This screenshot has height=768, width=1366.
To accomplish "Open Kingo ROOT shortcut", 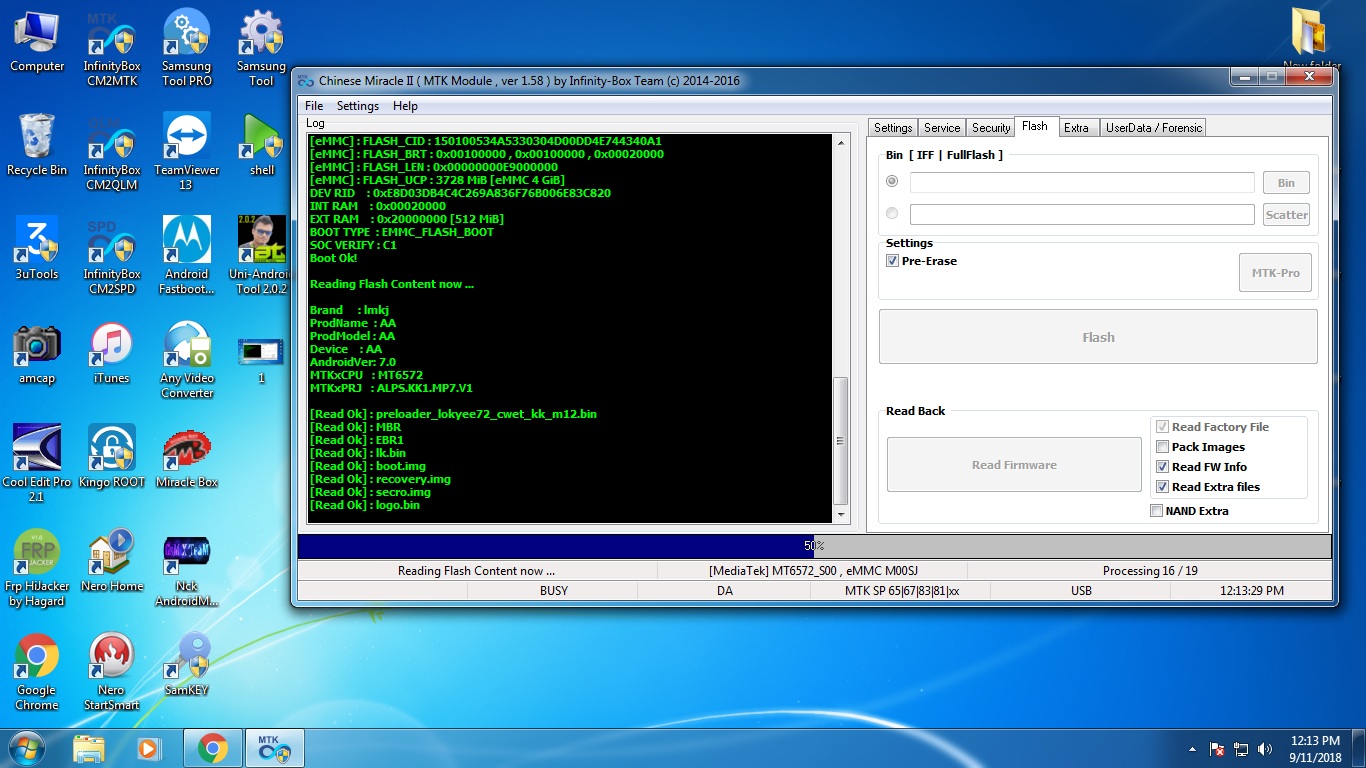I will tap(112, 457).
